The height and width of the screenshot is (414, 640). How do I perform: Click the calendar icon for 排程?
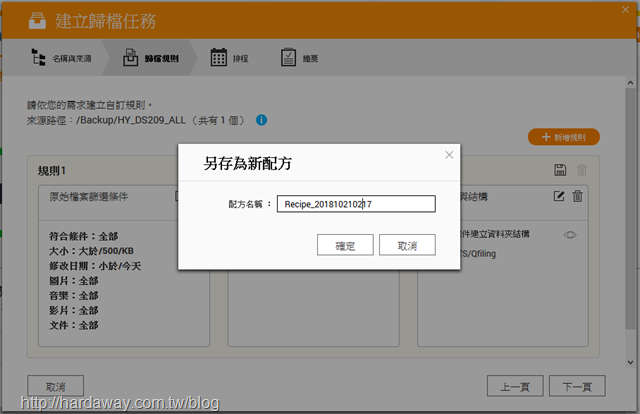[219, 57]
